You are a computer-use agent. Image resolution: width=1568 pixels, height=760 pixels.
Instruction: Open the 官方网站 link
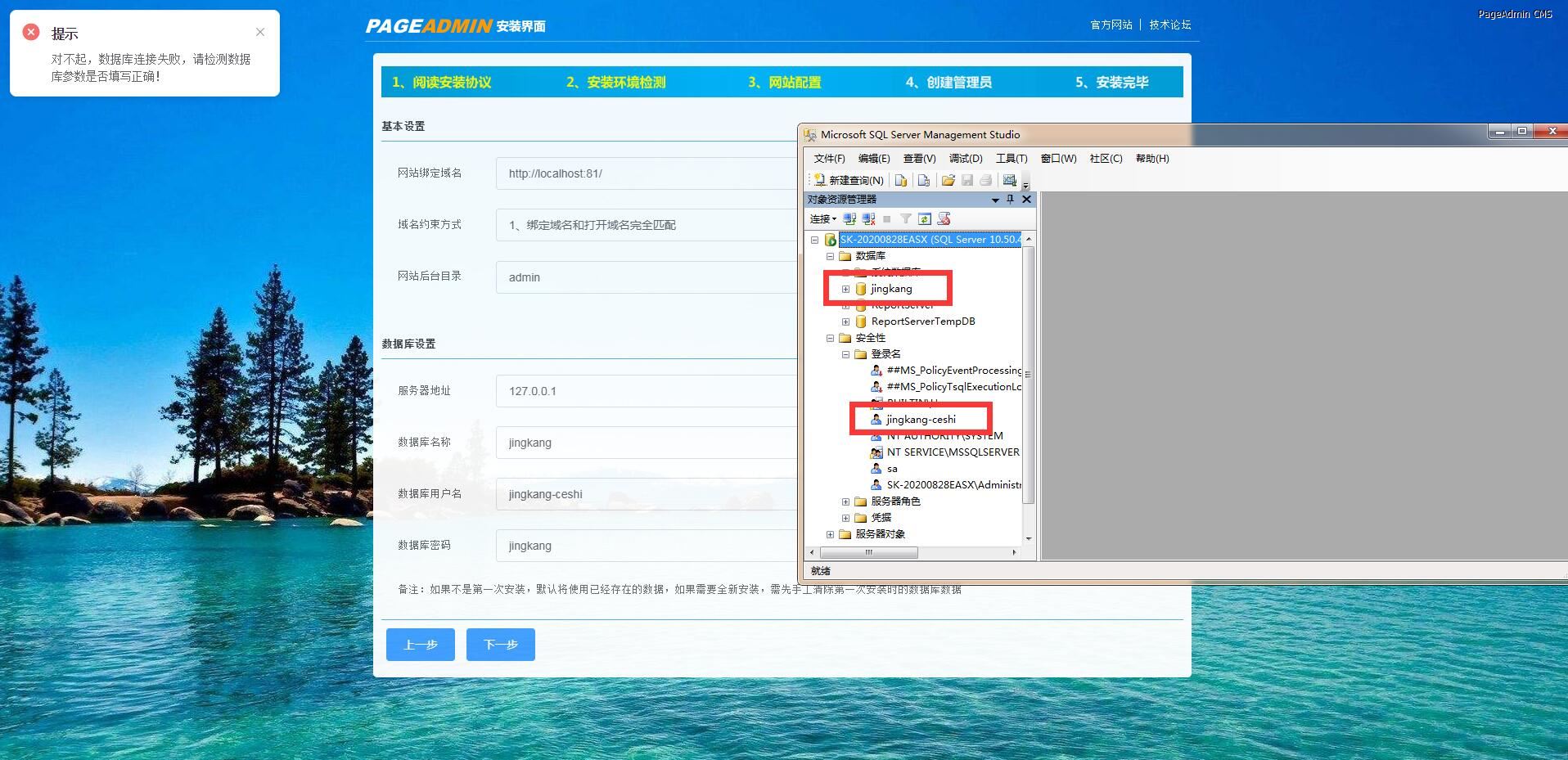1111,25
